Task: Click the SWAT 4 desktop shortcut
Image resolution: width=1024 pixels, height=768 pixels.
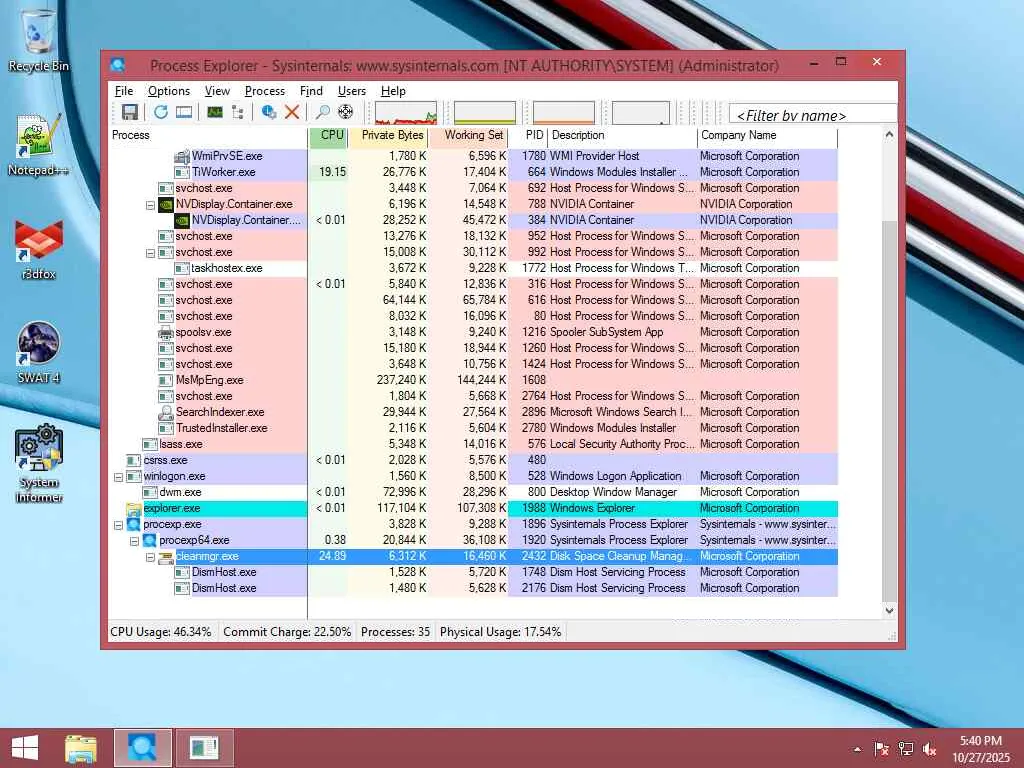Action: point(39,353)
